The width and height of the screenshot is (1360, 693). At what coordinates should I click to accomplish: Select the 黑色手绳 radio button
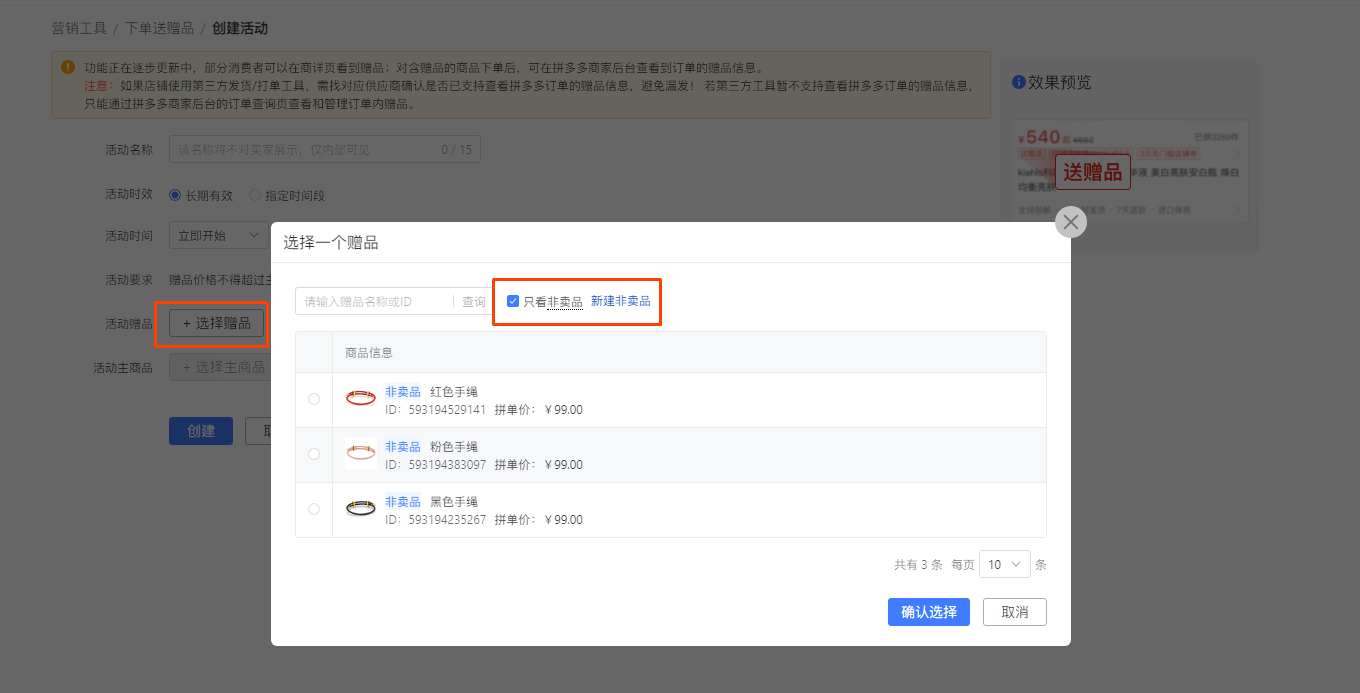(314, 509)
